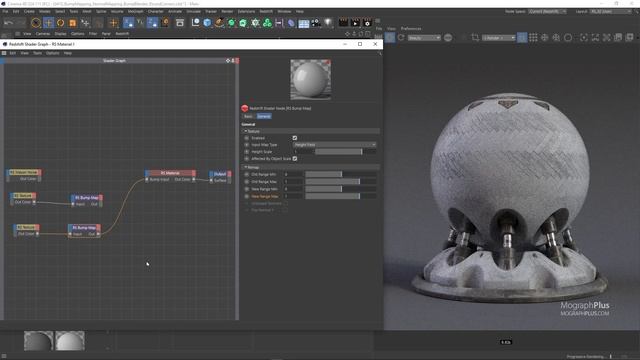
Task: Click Input Map Type animation dot
Action: point(247,145)
